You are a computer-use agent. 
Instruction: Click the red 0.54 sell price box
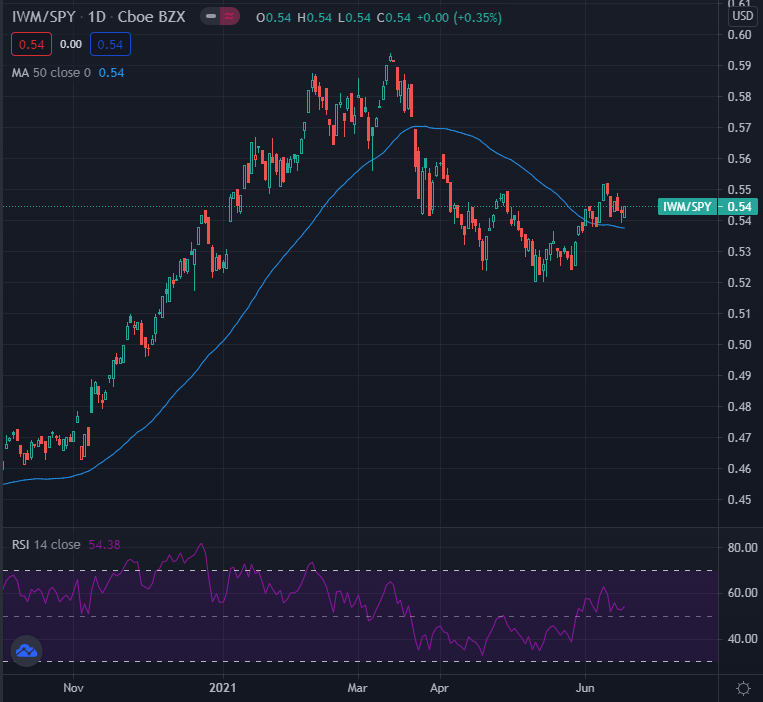[x=31, y=44]
